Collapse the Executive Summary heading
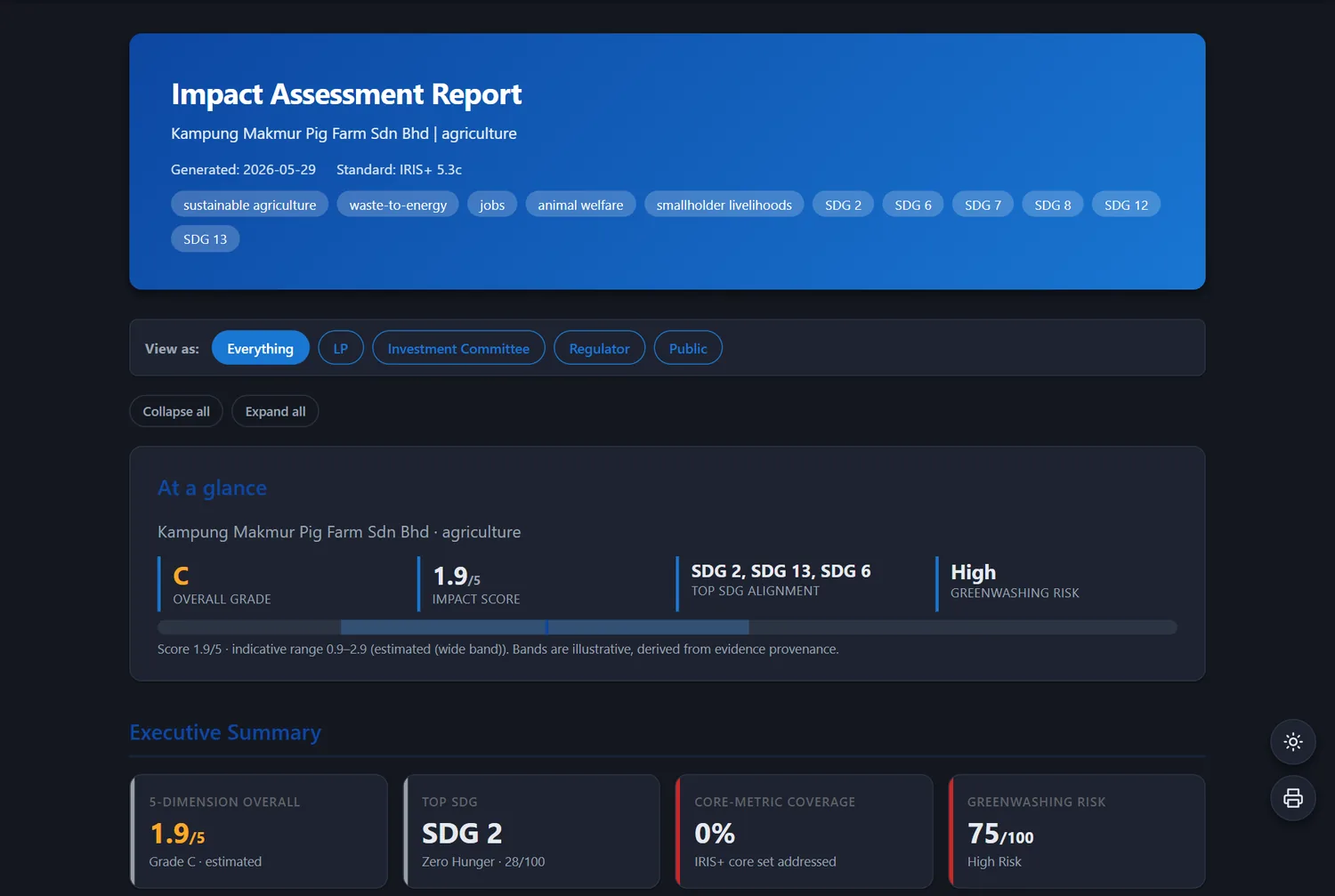 pos(225,732)
